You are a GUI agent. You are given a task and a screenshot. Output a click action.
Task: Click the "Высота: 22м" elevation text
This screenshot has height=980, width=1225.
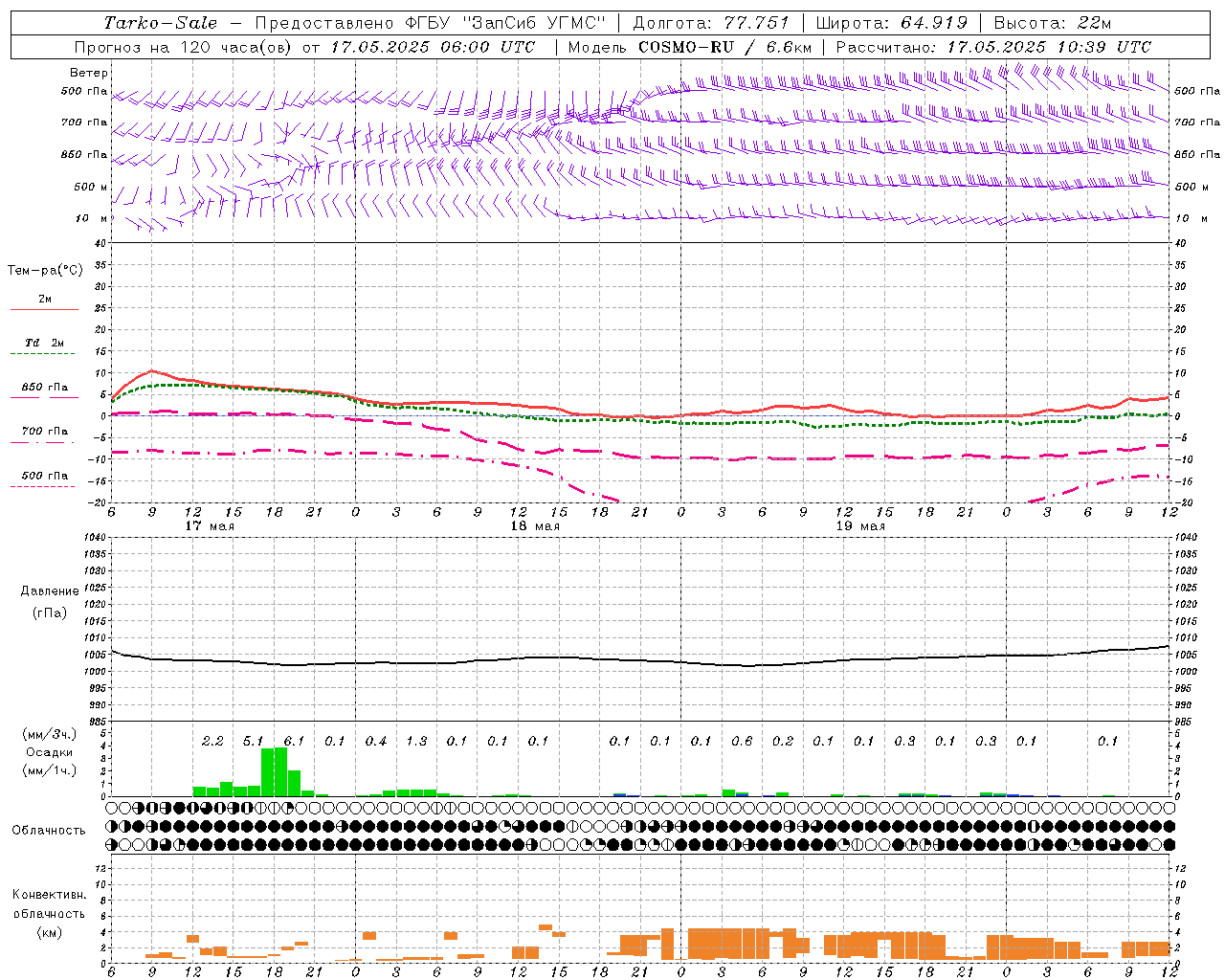1053,23
